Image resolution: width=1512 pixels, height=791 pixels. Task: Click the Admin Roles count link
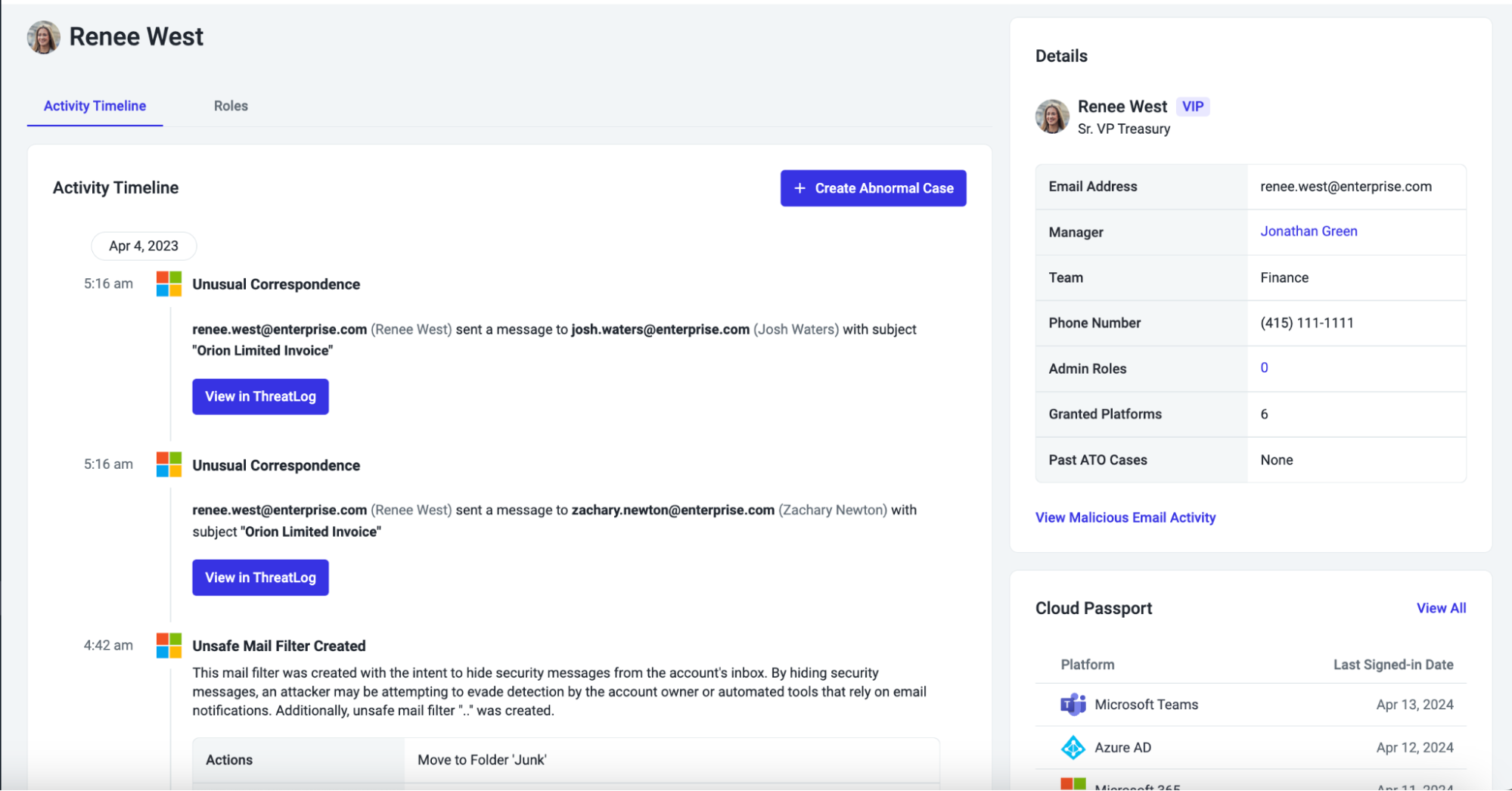click(1264, 368)
